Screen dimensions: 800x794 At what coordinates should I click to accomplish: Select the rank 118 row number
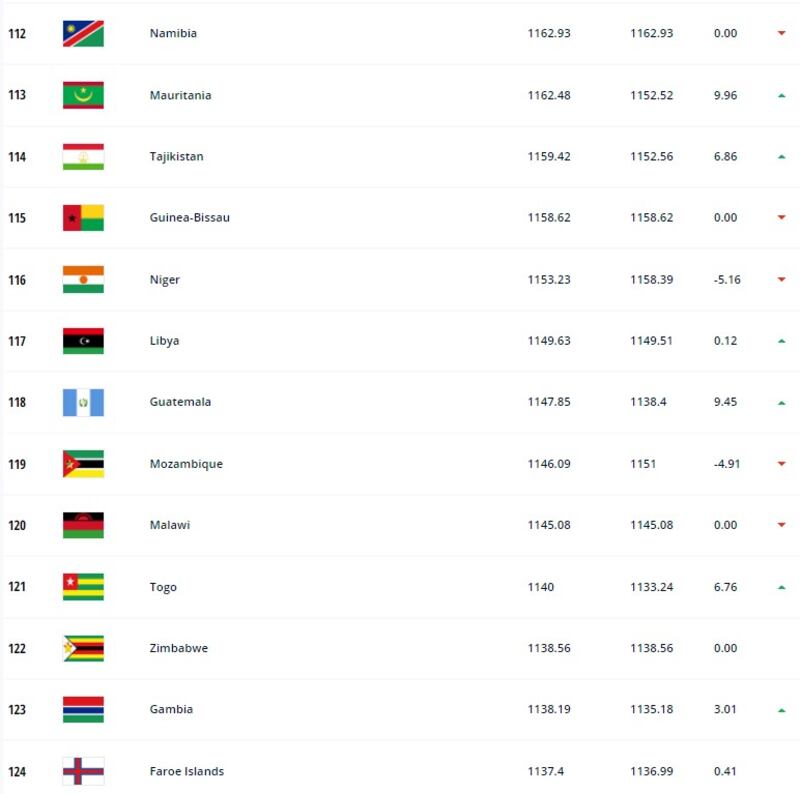[17, 403]
